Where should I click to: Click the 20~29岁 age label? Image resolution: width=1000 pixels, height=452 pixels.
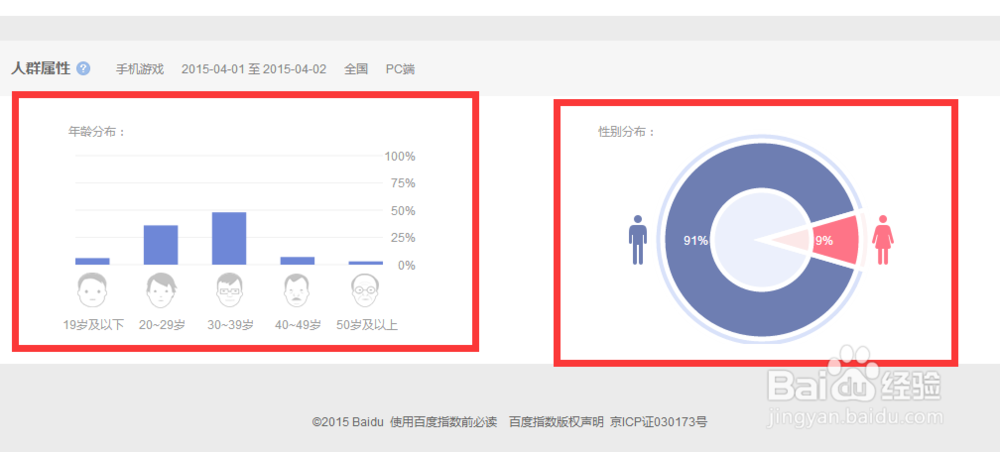click(x=162, y=325)
